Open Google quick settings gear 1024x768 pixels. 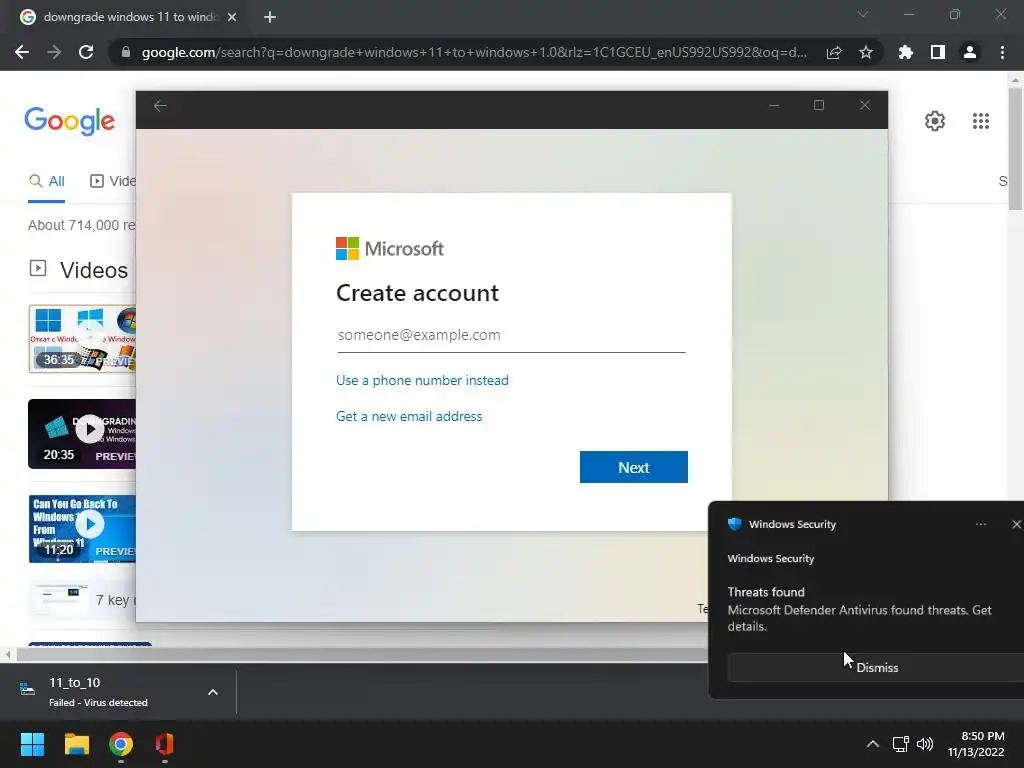935,121
